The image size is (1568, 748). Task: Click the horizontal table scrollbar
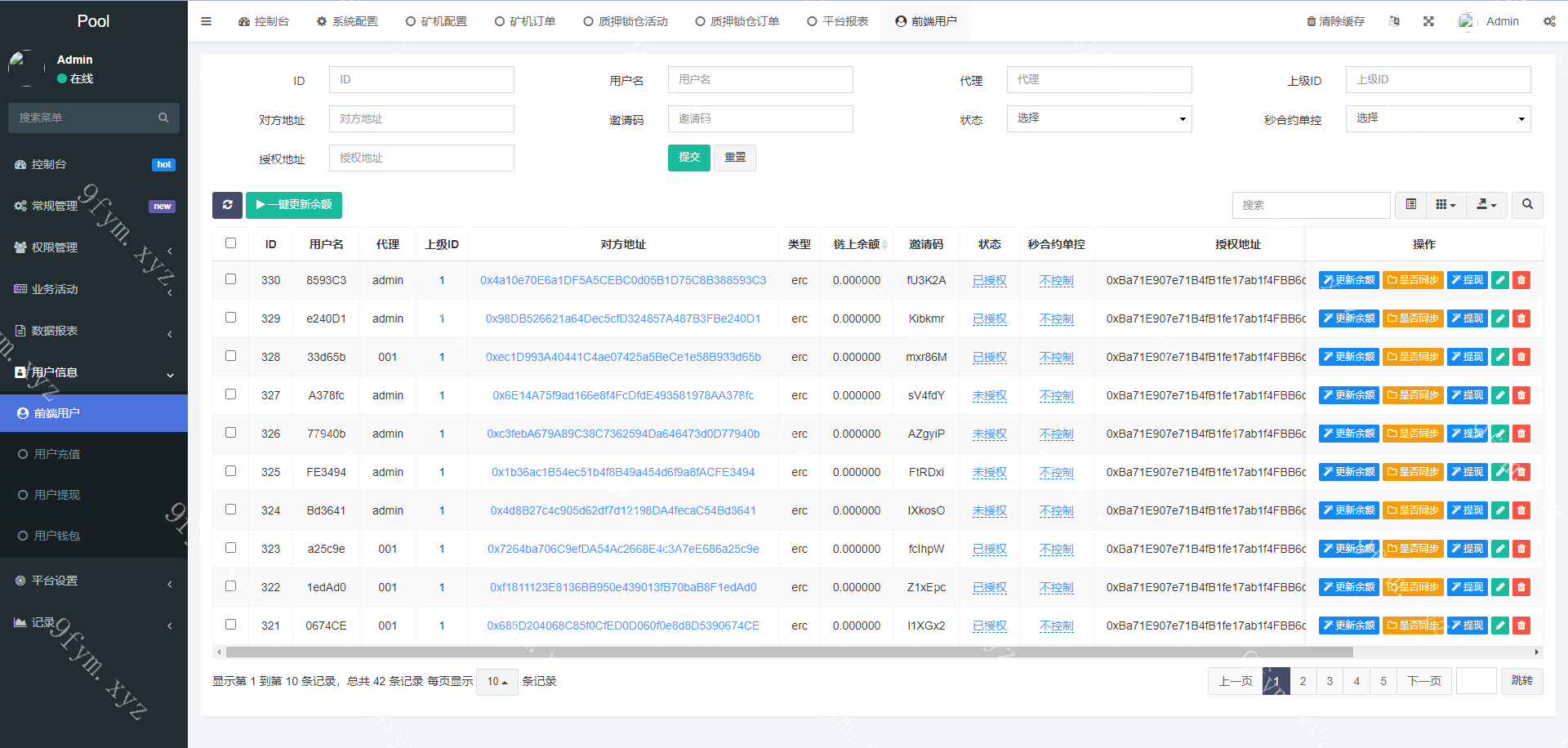(x=789, y=652)
